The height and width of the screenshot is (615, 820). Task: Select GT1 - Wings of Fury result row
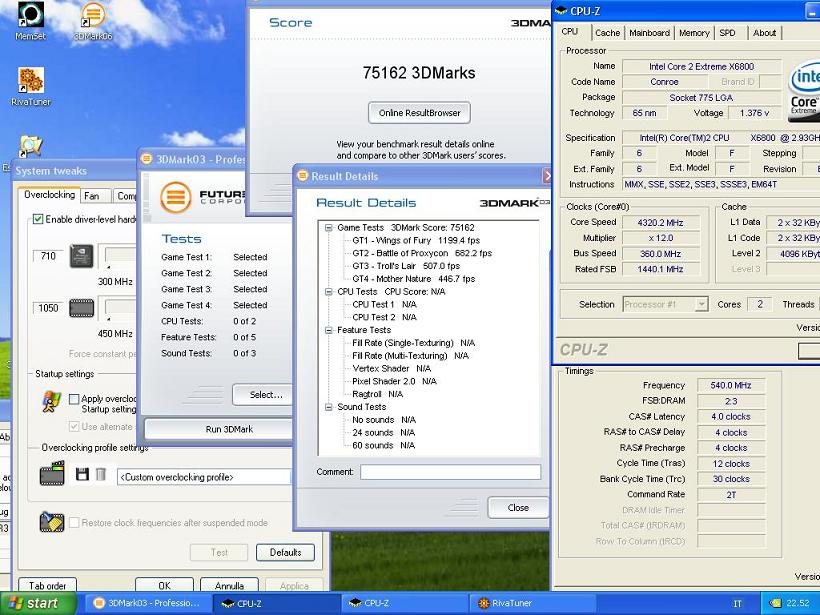416,241
